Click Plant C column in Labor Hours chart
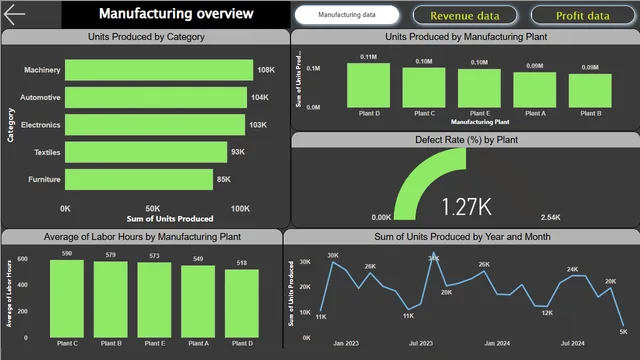The height and width of the screenshot is (360, 640). tap(67, 299)
